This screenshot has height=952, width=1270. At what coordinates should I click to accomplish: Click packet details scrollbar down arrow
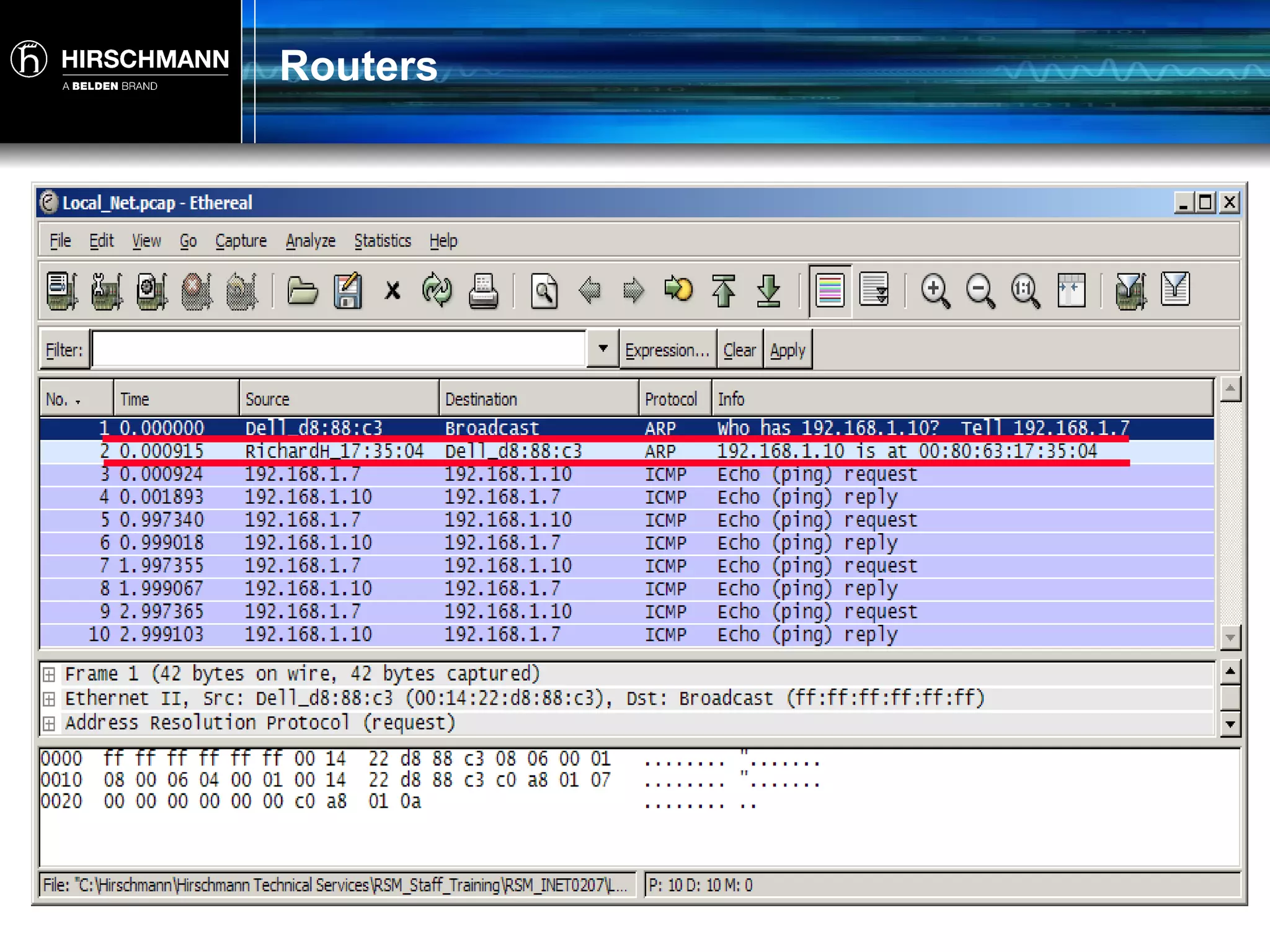1230,724
